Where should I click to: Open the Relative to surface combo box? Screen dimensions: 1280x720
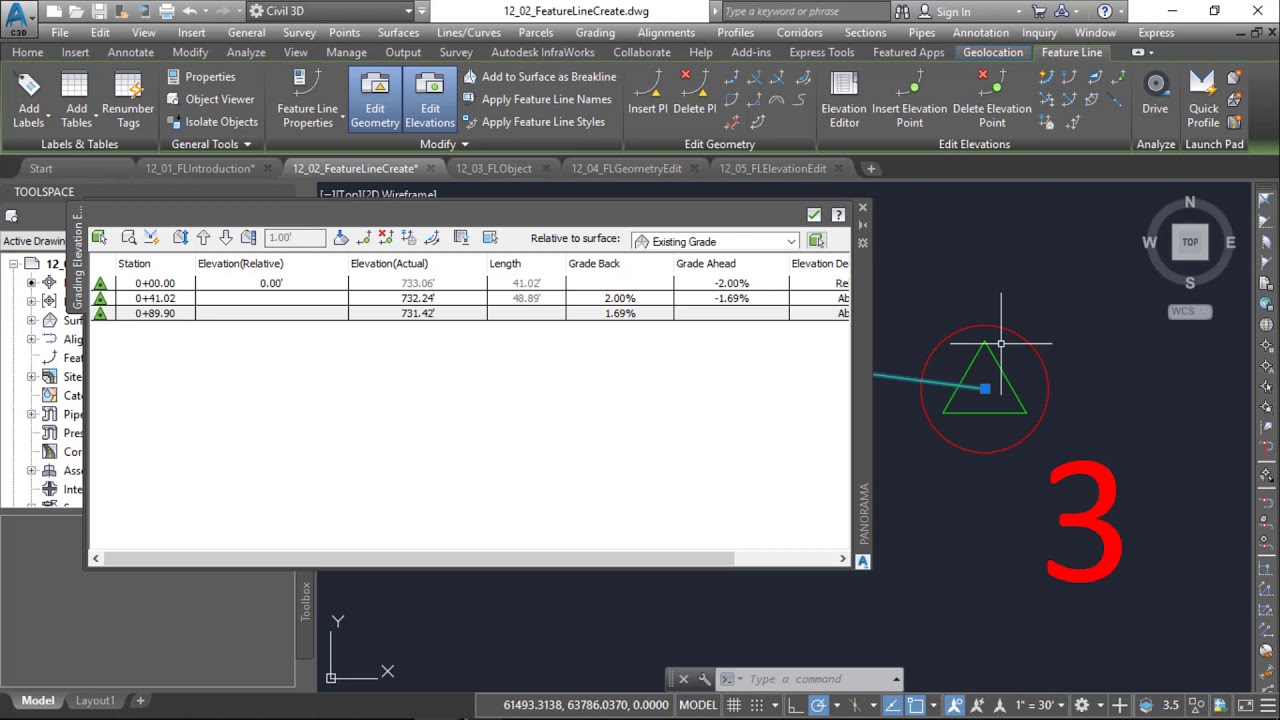[714, 241]
